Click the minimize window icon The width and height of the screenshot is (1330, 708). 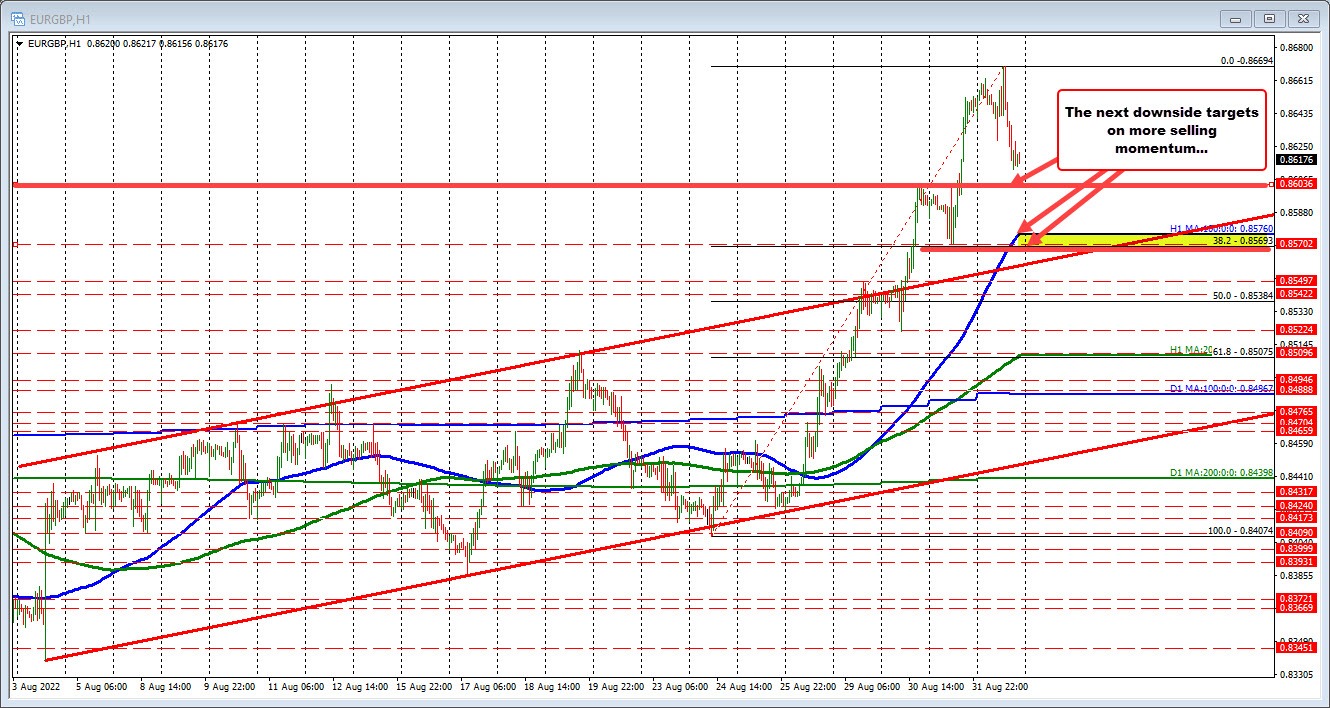(1235, 18)
